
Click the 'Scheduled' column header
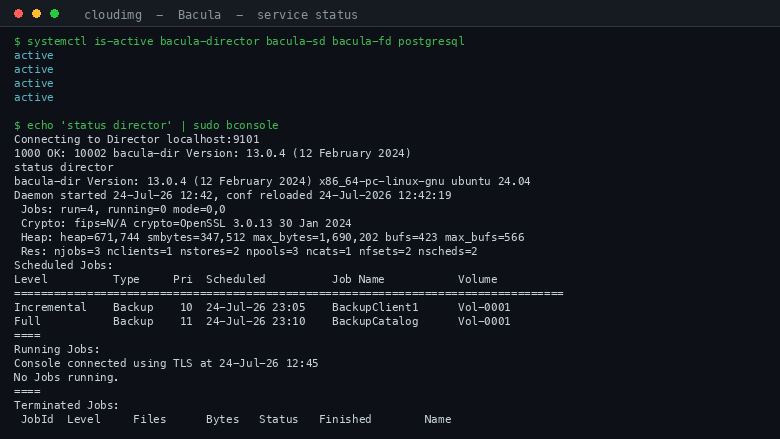click(x=236, y=279)
